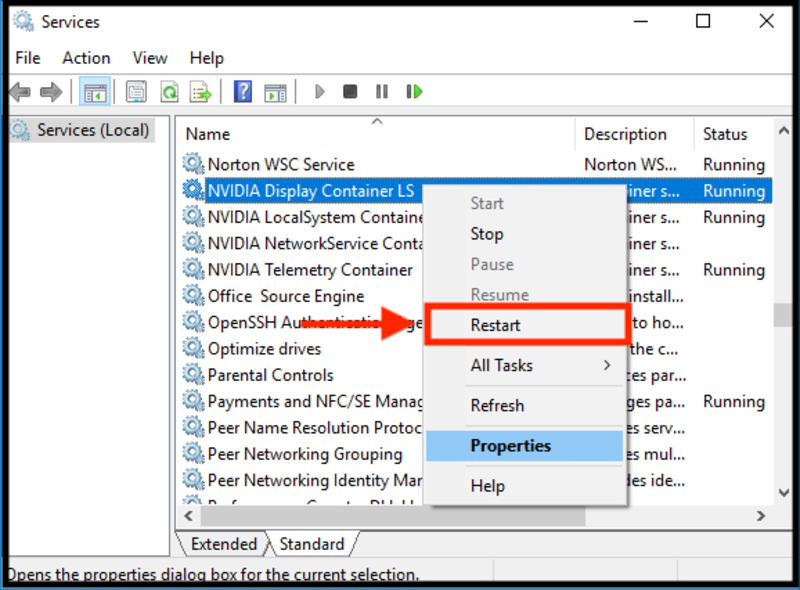Image resolution: width=800 pixels, height=590 pixels.
Task: Select the NVIDIA Display Container LS row
Action: tap(477, 190)
